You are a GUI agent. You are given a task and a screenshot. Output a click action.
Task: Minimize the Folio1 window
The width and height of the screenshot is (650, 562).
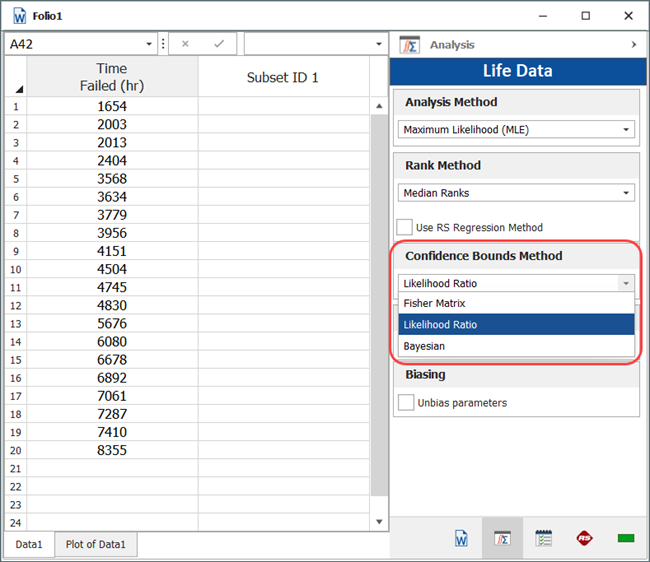tap(543, 16)
